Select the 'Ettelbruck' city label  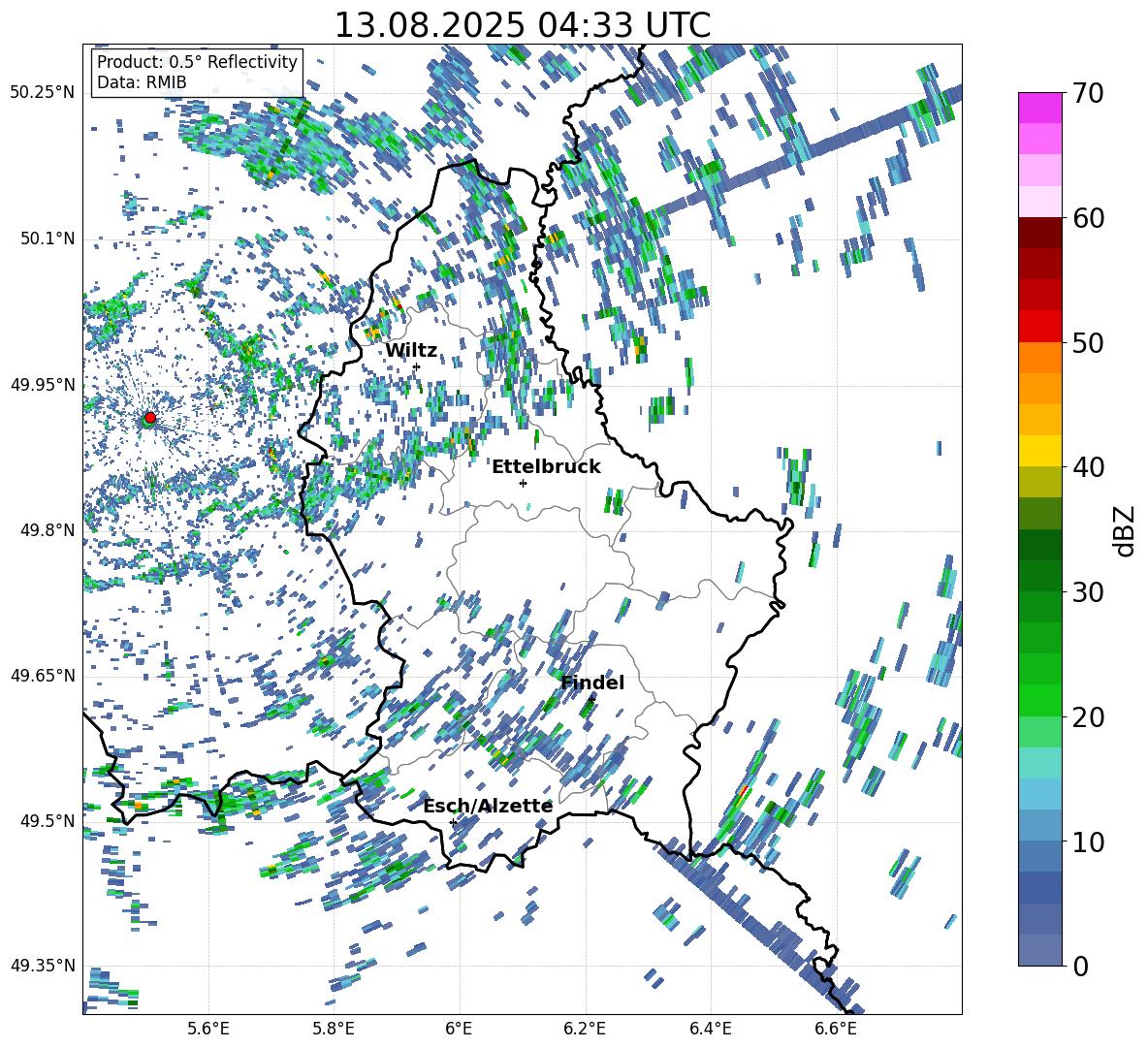[546, 466]
